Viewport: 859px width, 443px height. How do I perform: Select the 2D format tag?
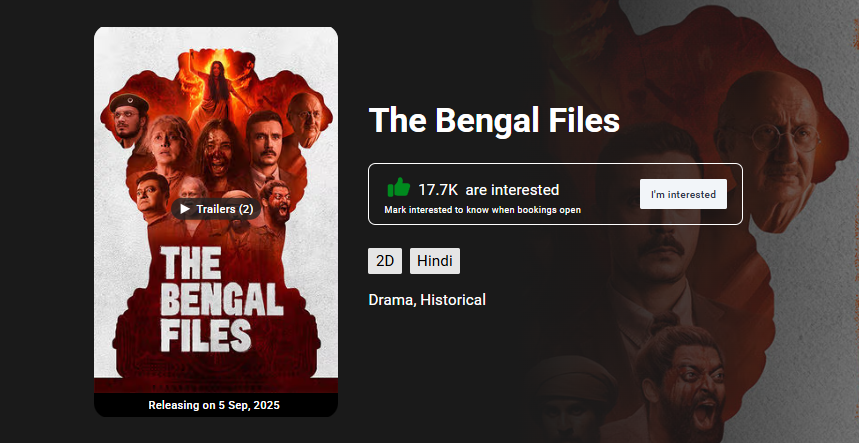(x=385, y=262)
